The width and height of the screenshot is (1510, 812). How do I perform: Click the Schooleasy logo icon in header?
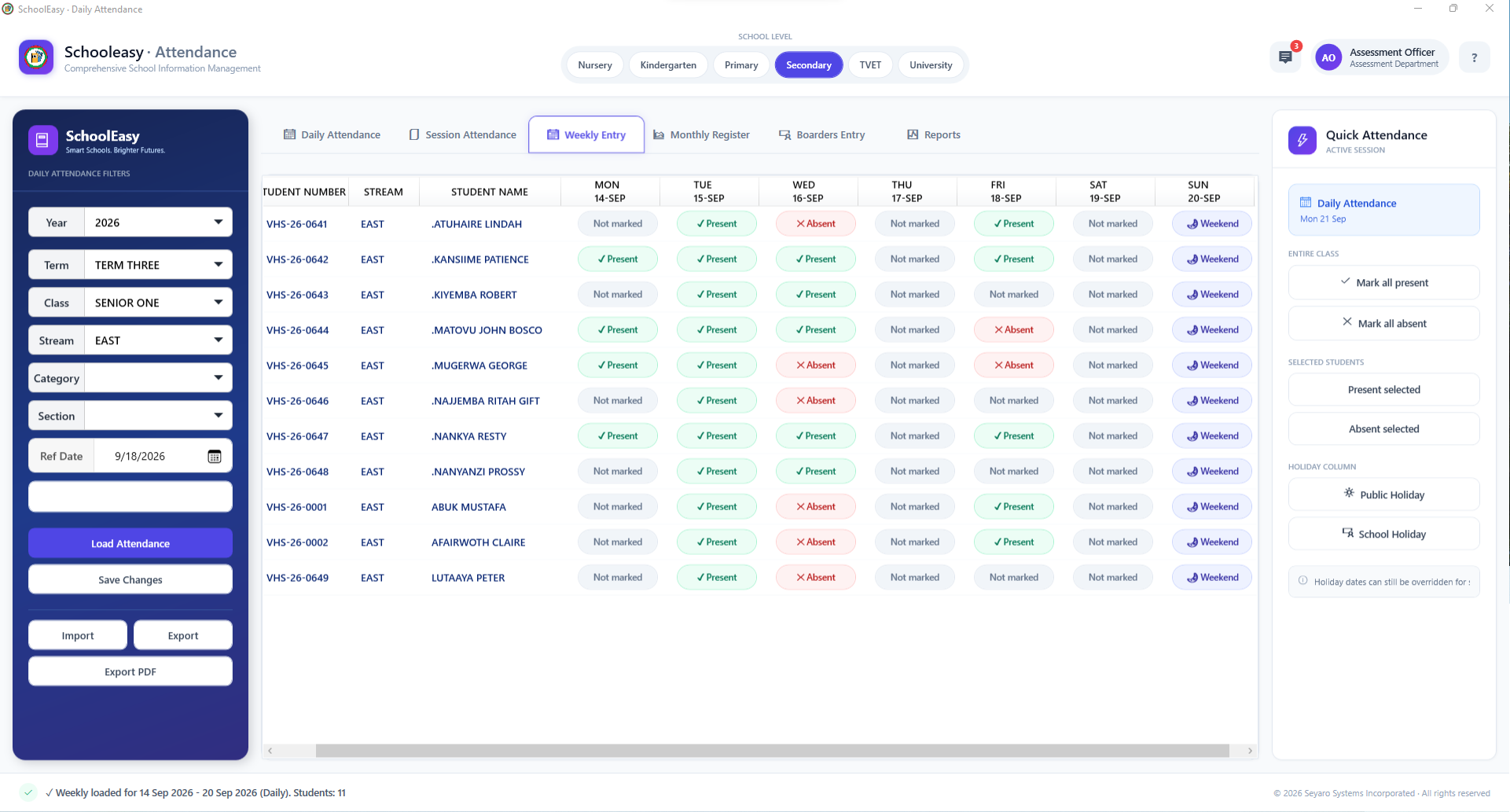[x=36, y=57]
